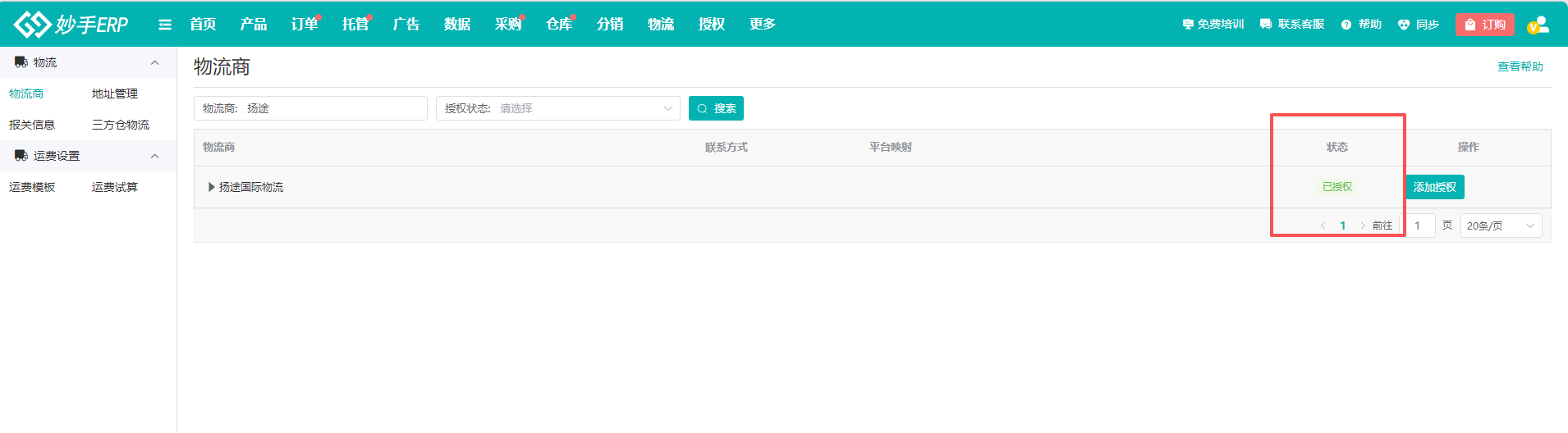Open the 更多 menu

tap(763, 25)
